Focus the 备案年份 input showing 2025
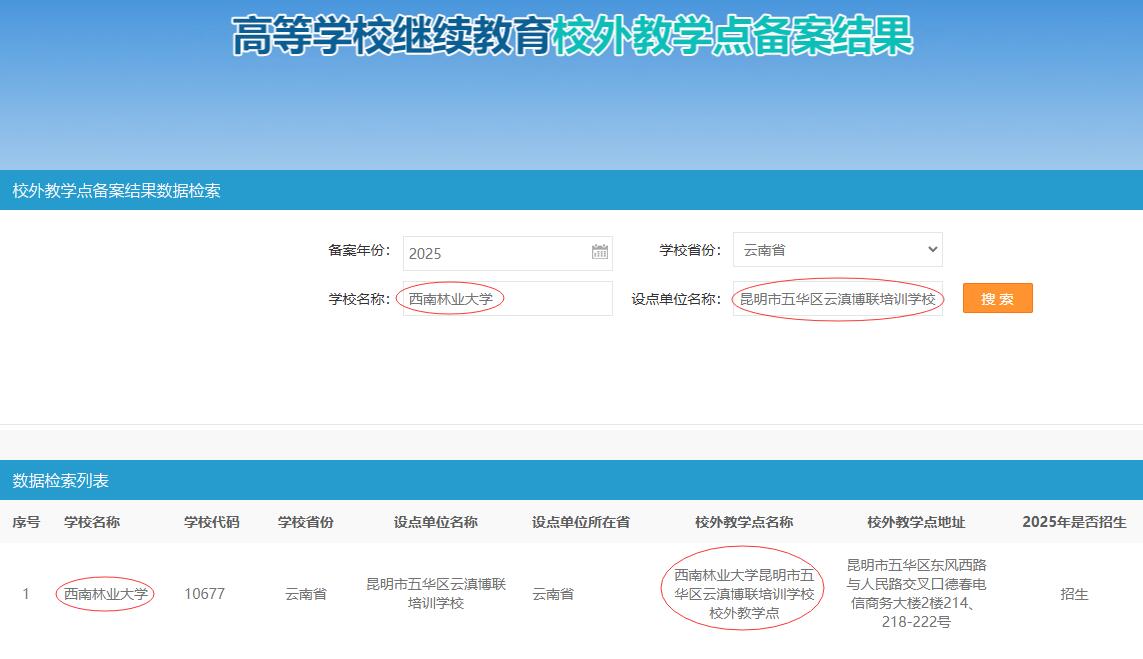1143x659 pixels. click(x=495, y=253)
